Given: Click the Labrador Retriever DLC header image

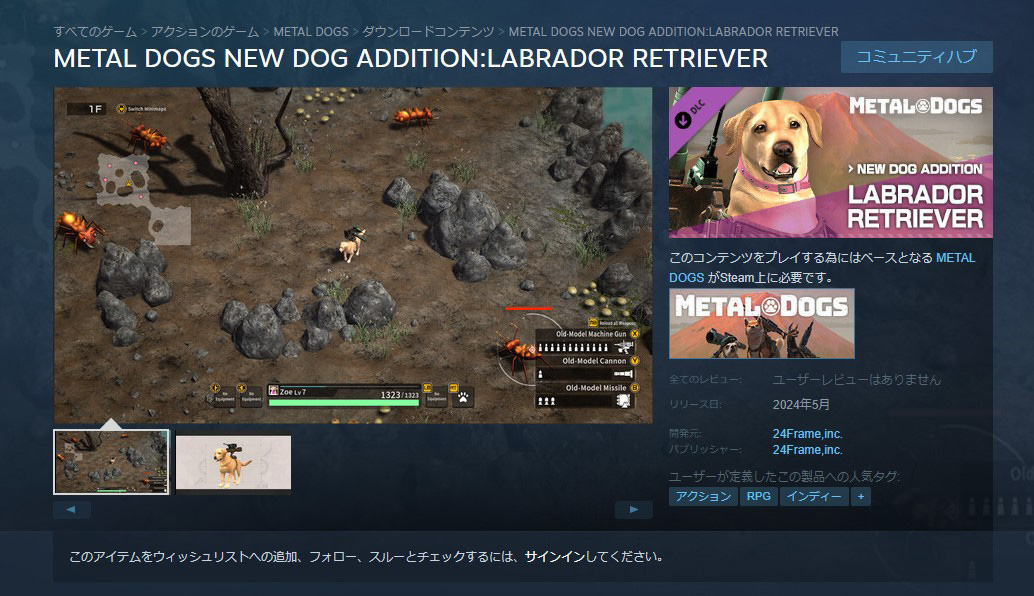Looking at the screenshot, I should (831, 162).
